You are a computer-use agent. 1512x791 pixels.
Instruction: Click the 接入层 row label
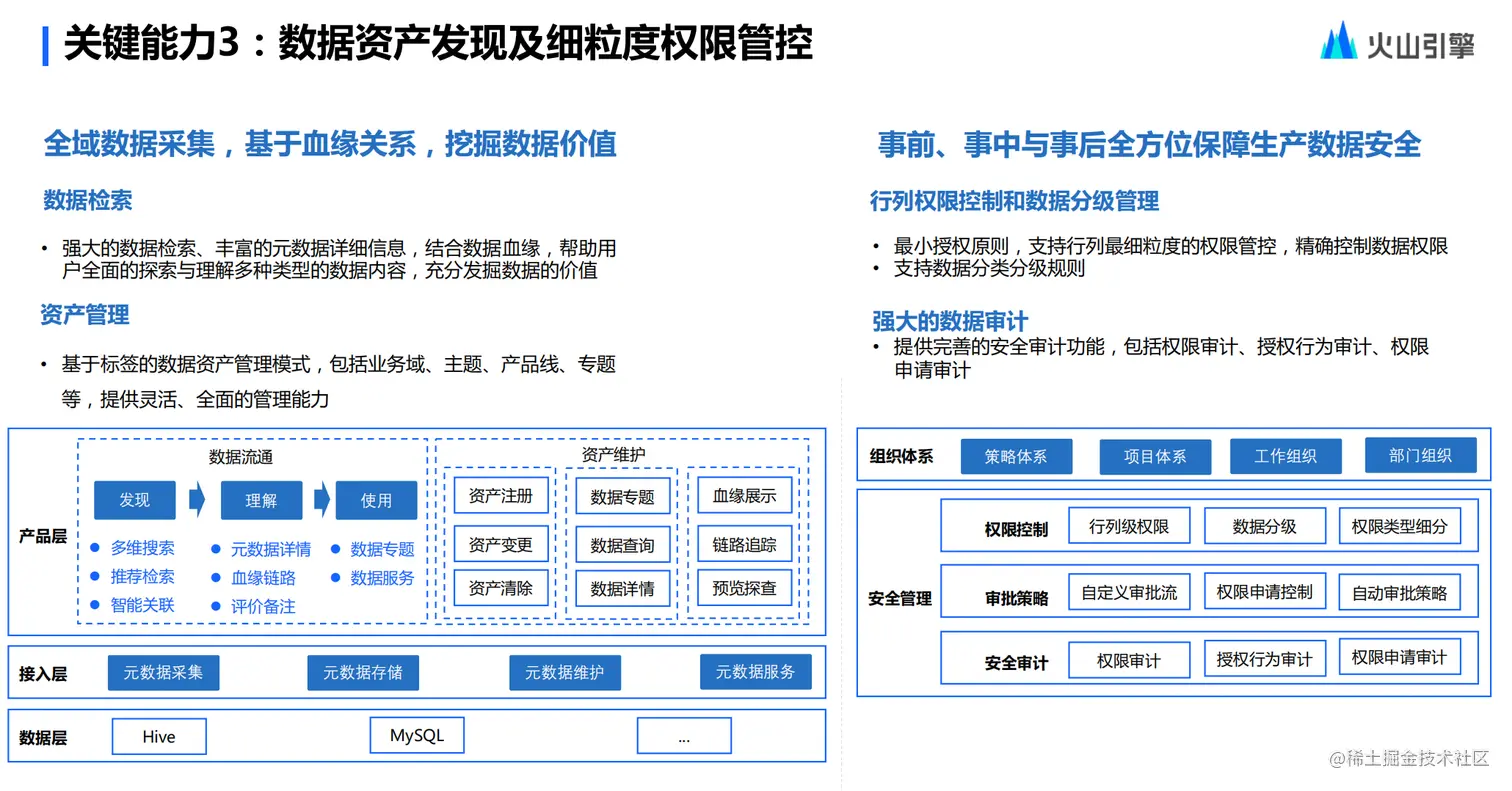click(x=43, y=674)
